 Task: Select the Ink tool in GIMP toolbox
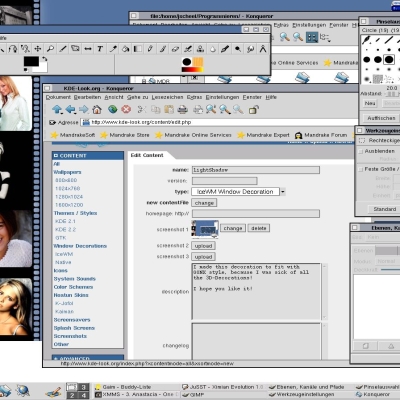pos(225,49)
